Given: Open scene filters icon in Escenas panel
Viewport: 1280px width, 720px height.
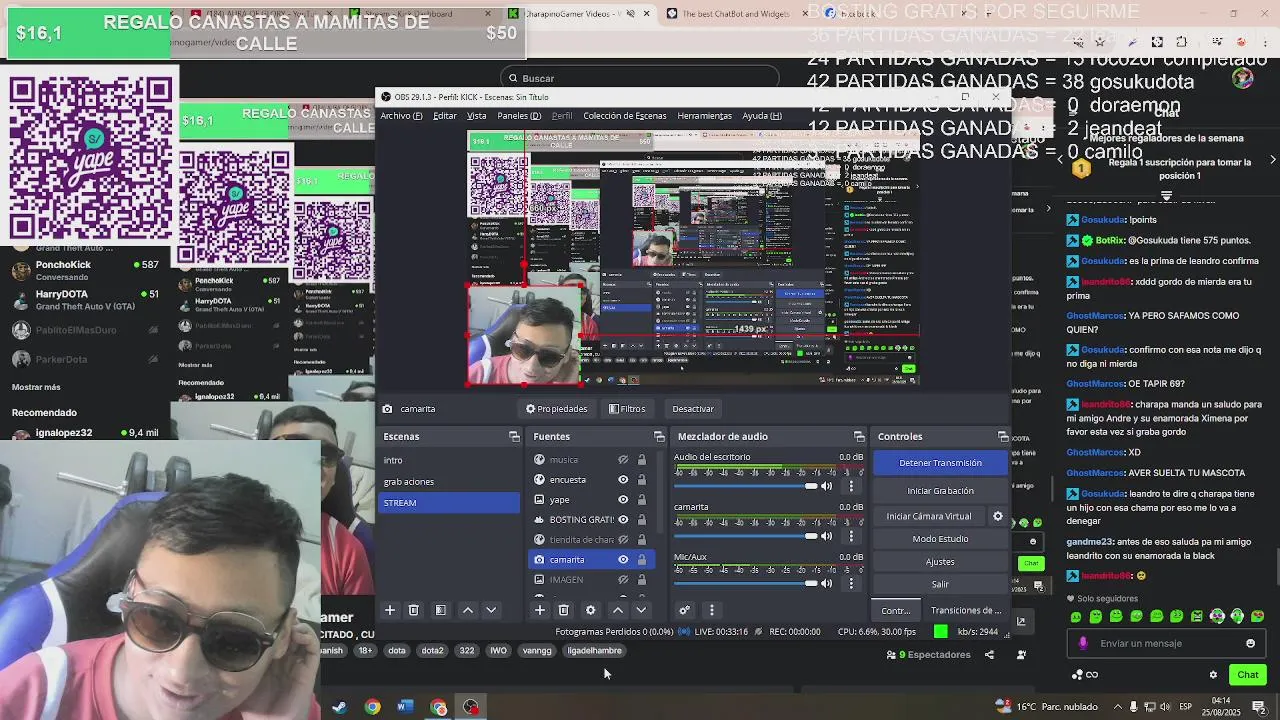Looking at the screenshot, I should pyautogui.click(x=440, y=610).
